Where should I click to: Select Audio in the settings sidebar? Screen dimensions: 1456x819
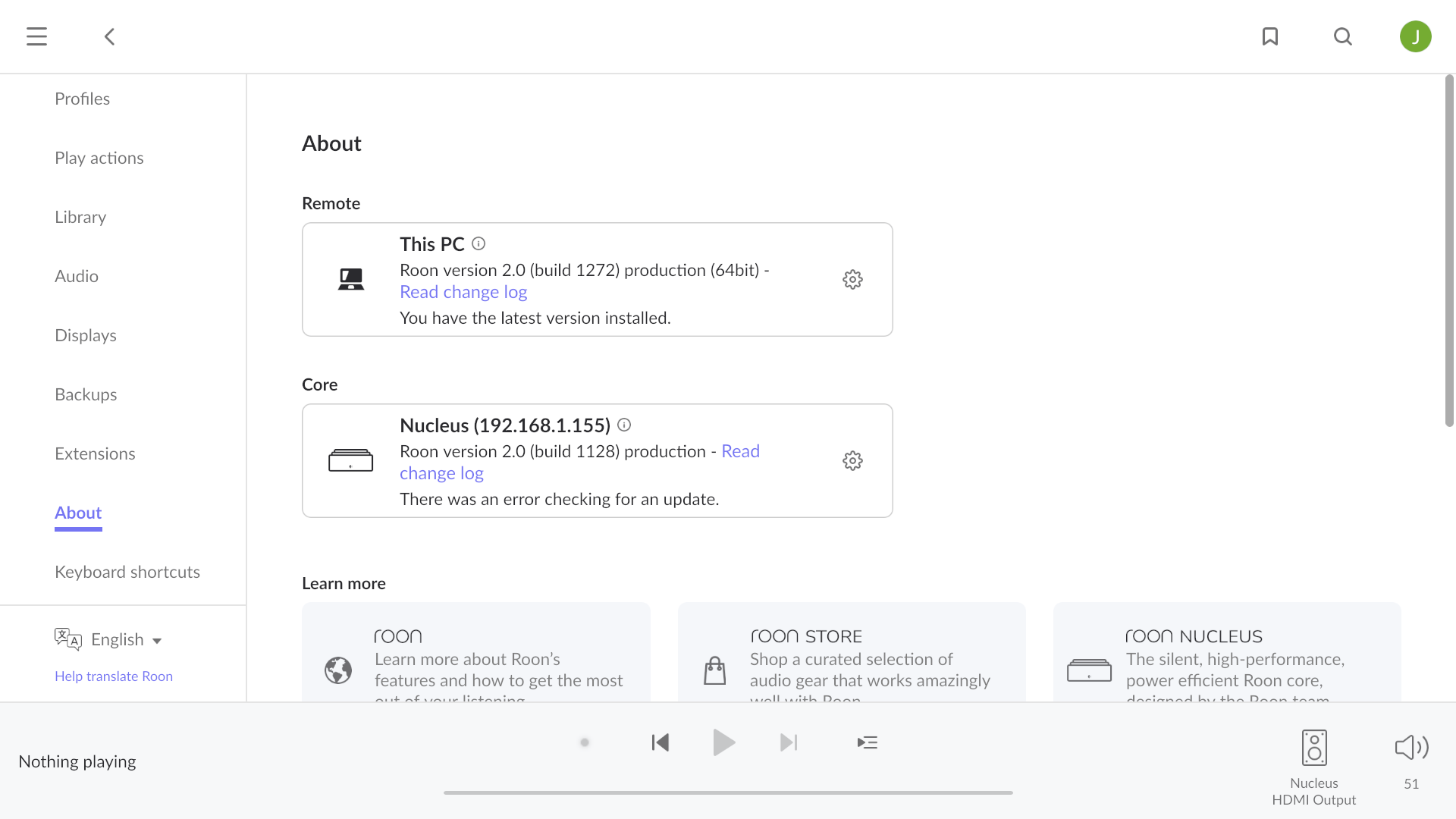point(77,276)
